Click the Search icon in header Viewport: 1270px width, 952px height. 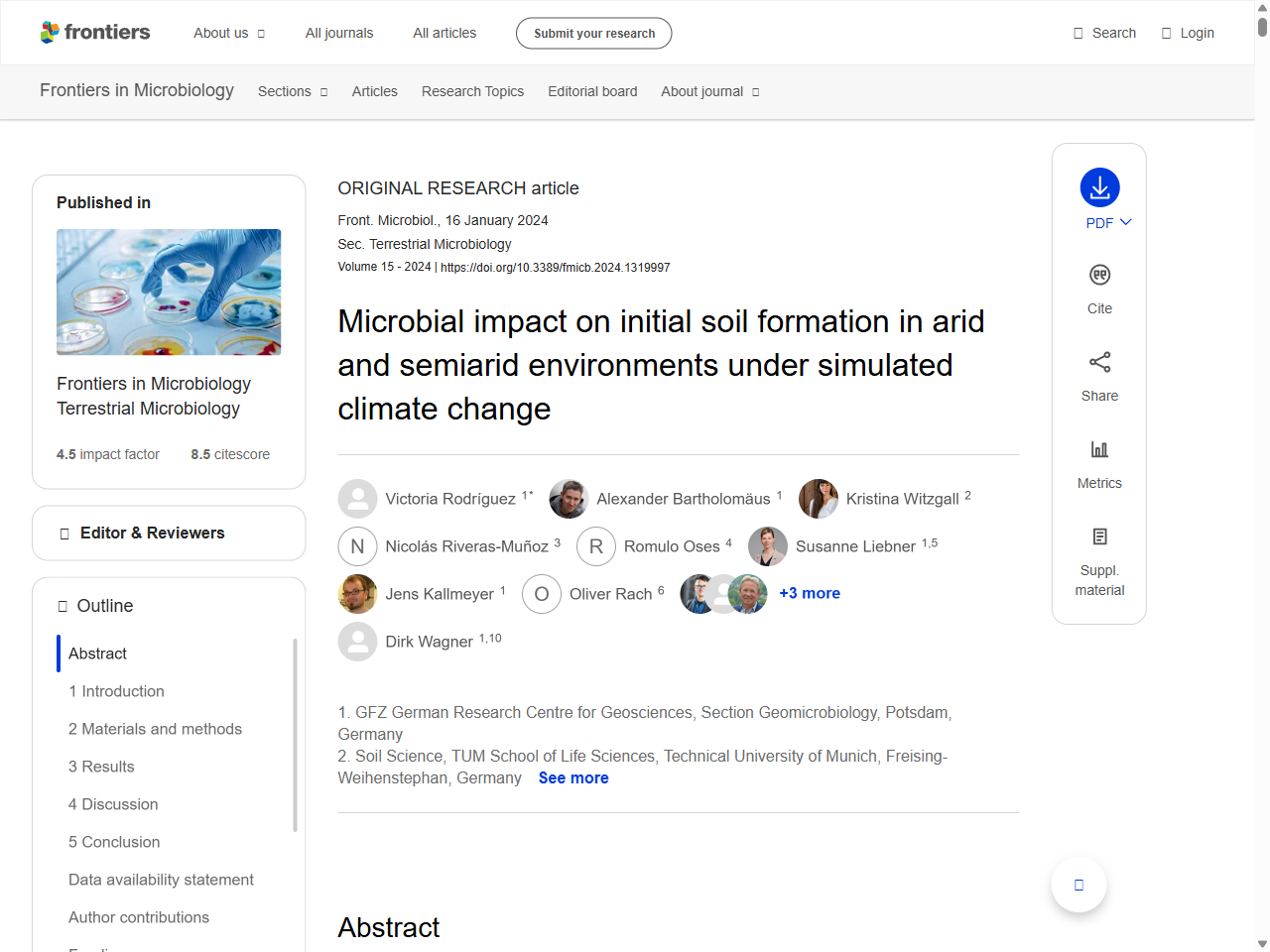click(x=1079, y=33)
